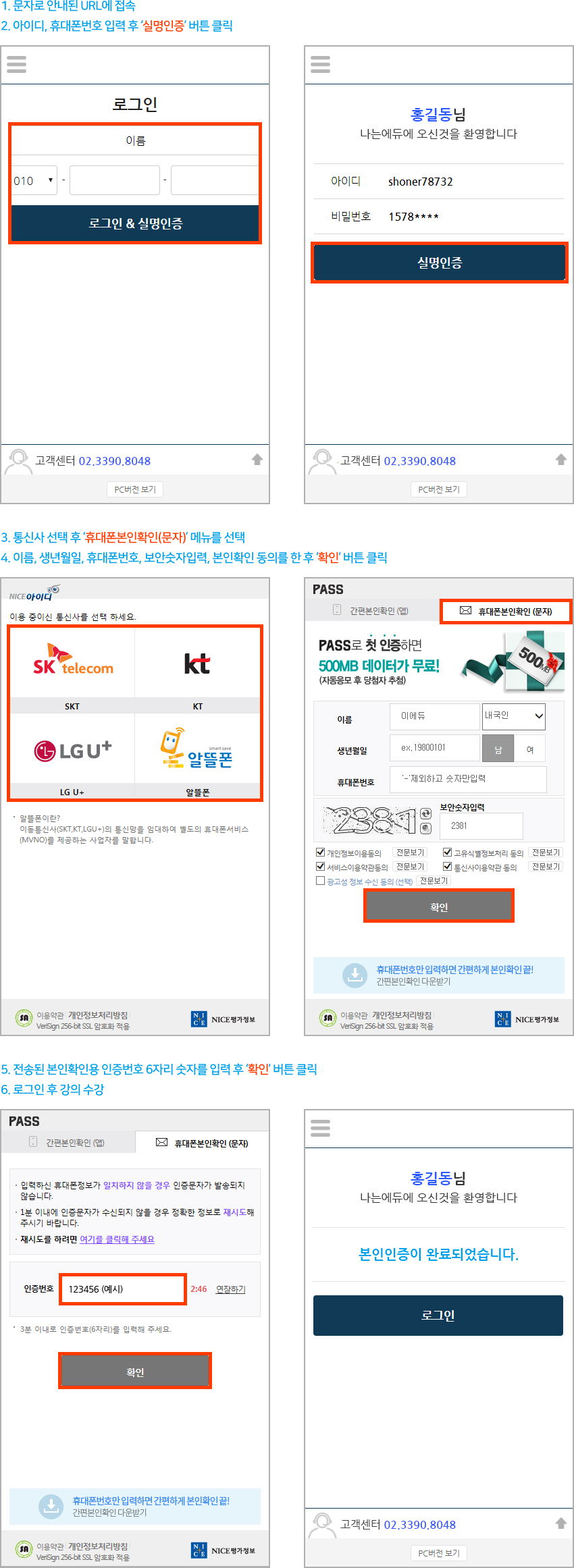Select the 알뜰폰 carrier option
Screen dimensions: 574x1568
(x=197, y=750)
